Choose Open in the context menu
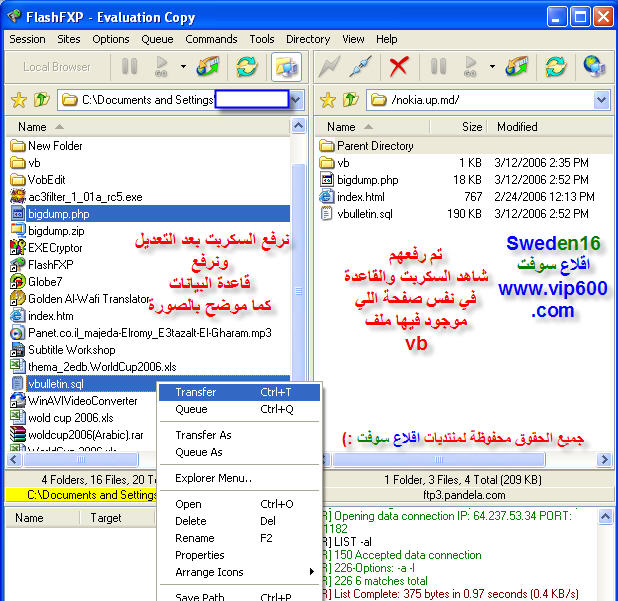618x601 pixels. [x=240, y=504]
